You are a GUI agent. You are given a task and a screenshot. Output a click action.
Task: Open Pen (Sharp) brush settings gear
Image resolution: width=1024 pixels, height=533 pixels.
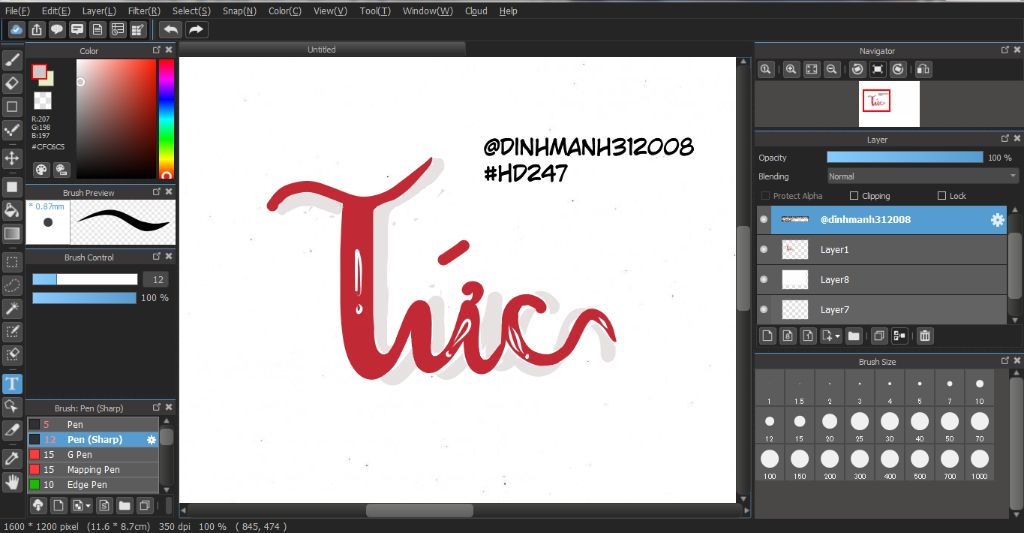pyautogui.click(x=152, y=440)
